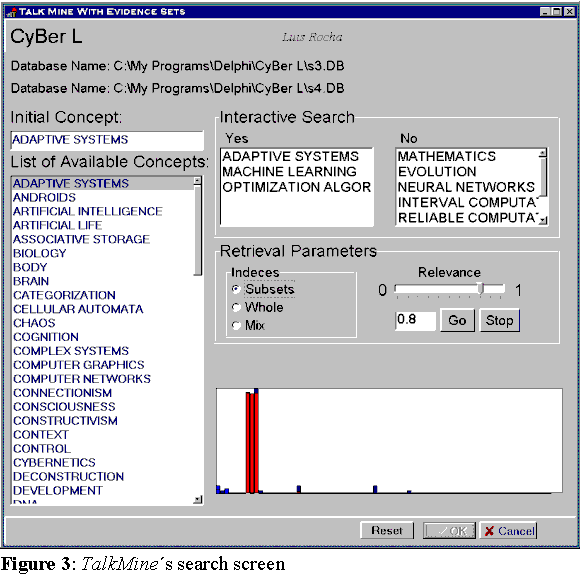Click the up arrow of the concepts list scrollbar
Image resolution: width=580 pixels, height=575 pixels.
198,181
